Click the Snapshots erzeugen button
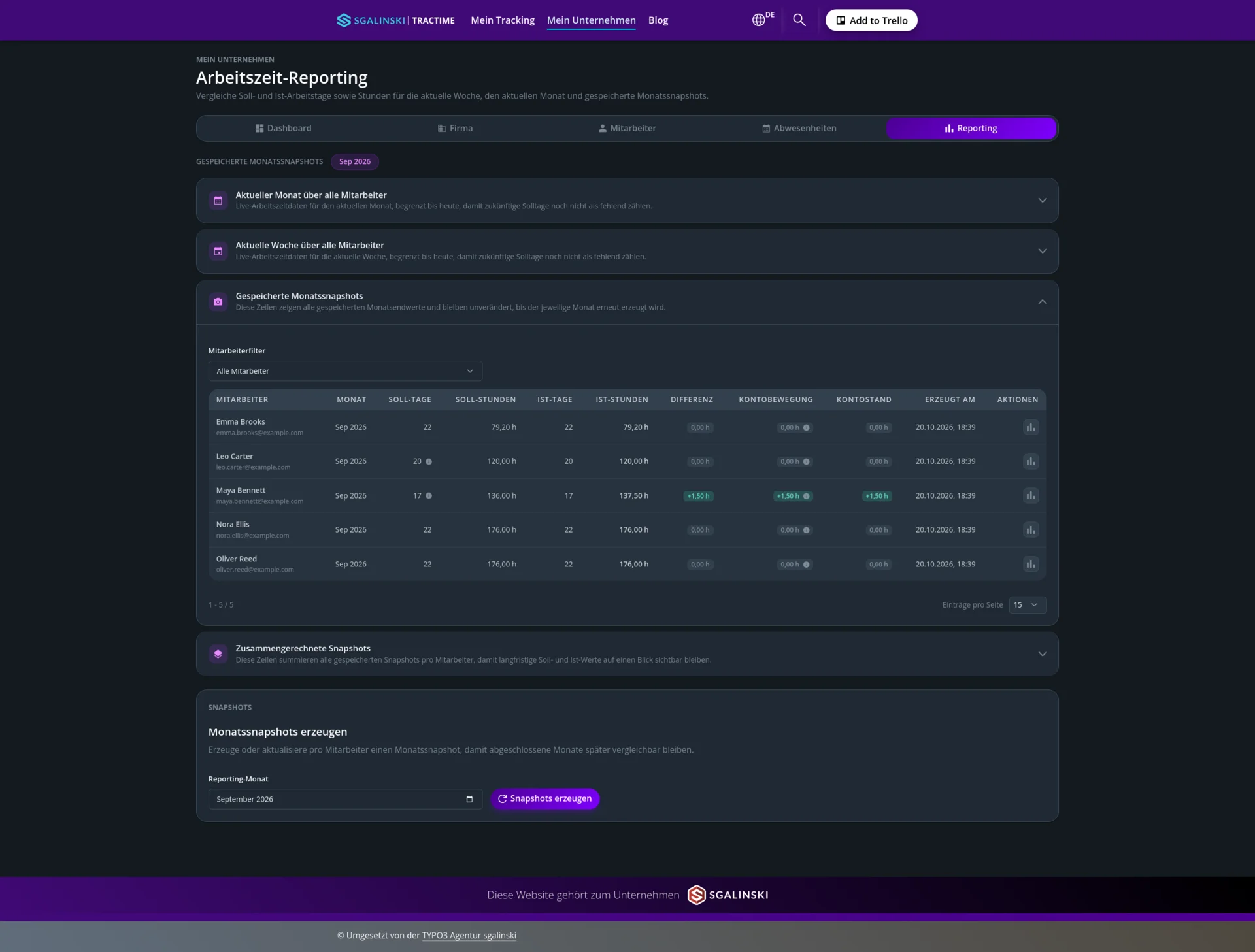Viewport: 1255px width, 952px height. (x=545, y=798)
